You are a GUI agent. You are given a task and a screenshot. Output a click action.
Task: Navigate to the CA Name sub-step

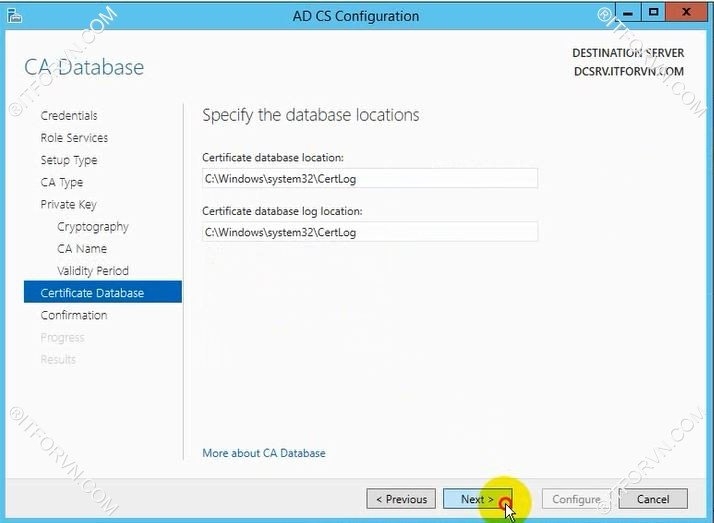click(x=82, y=249)
